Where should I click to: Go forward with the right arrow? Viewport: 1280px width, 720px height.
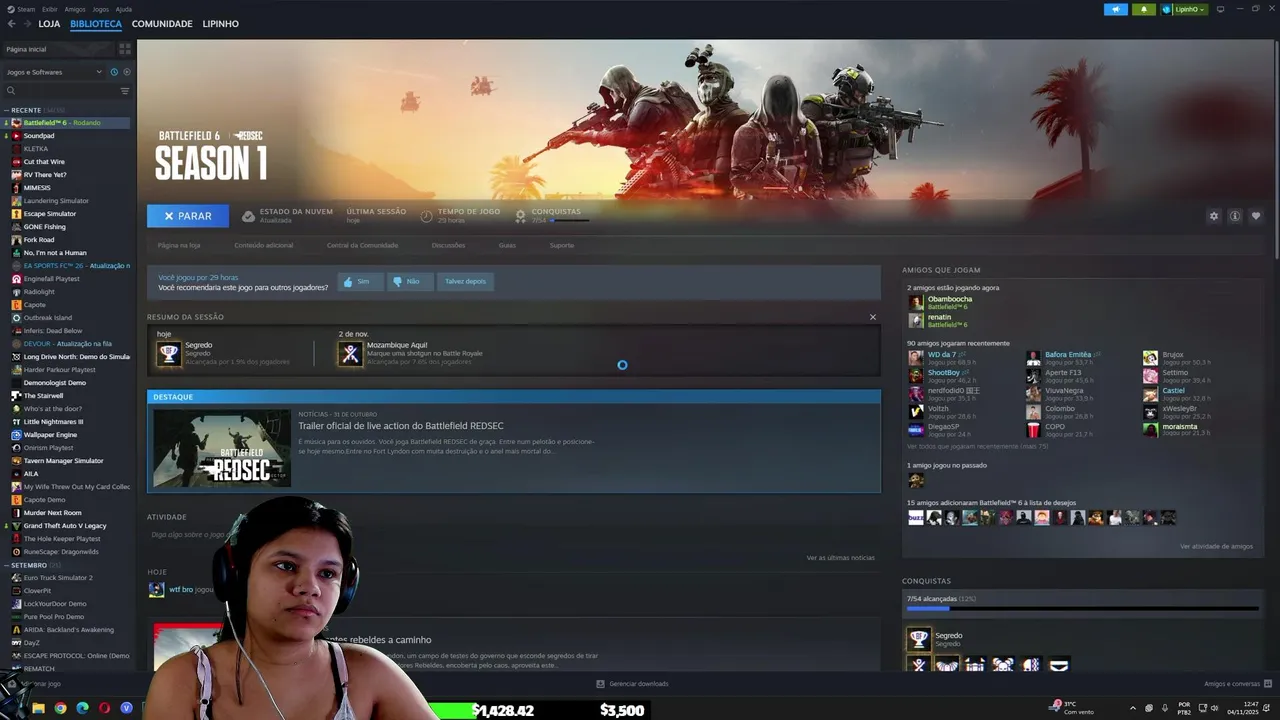[x=25, y=24]
